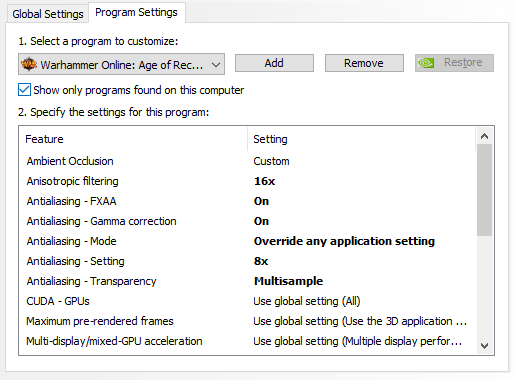The image size is (514, 380).
Task: Click the scroll down arrow of settings list
Action: pyautogui.click(x=484, y=346)
